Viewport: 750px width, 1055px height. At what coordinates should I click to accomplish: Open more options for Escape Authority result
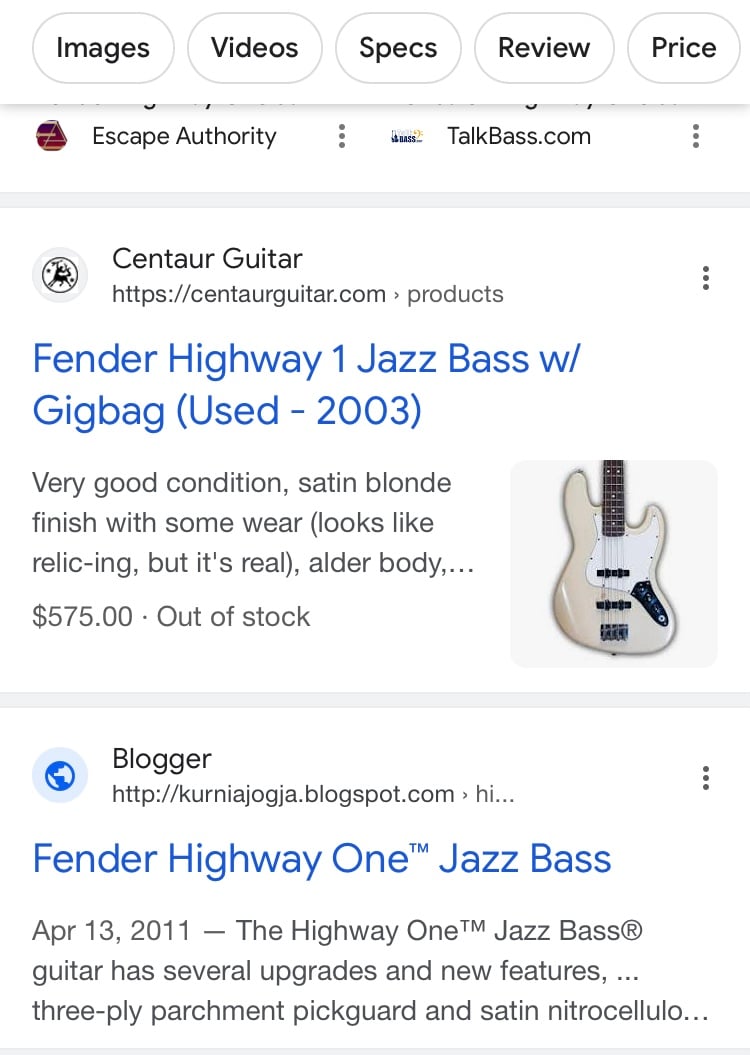[x=342, y=136]
